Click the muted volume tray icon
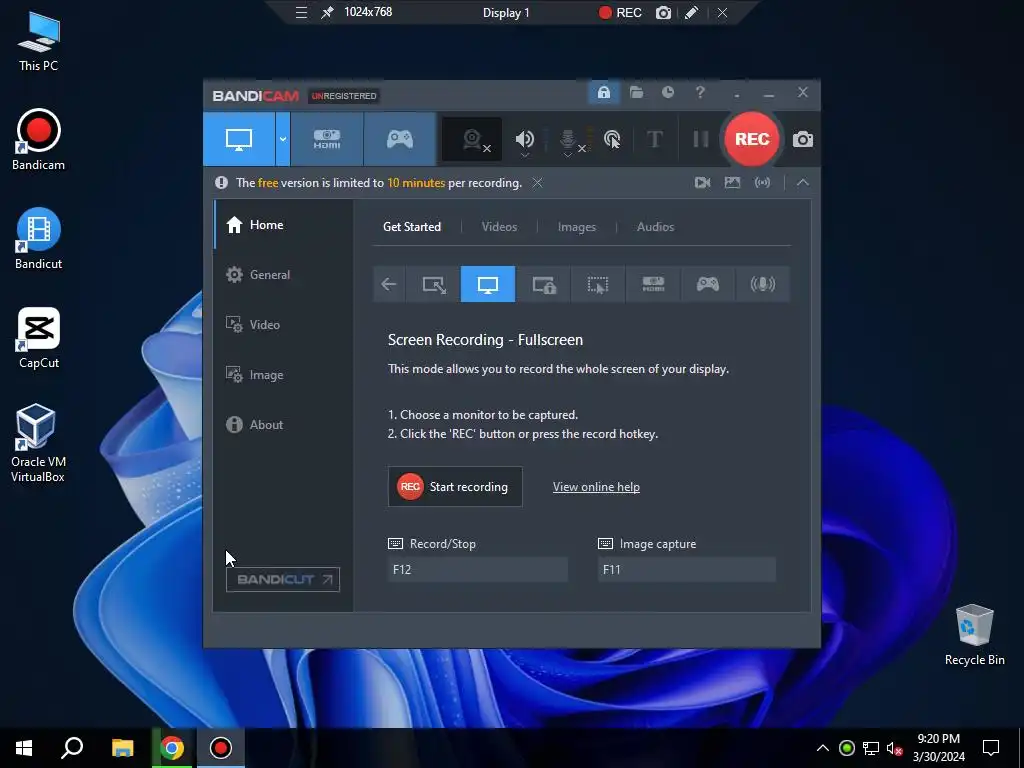This screenshot has width=1024, height=768. tap(895, 748)
